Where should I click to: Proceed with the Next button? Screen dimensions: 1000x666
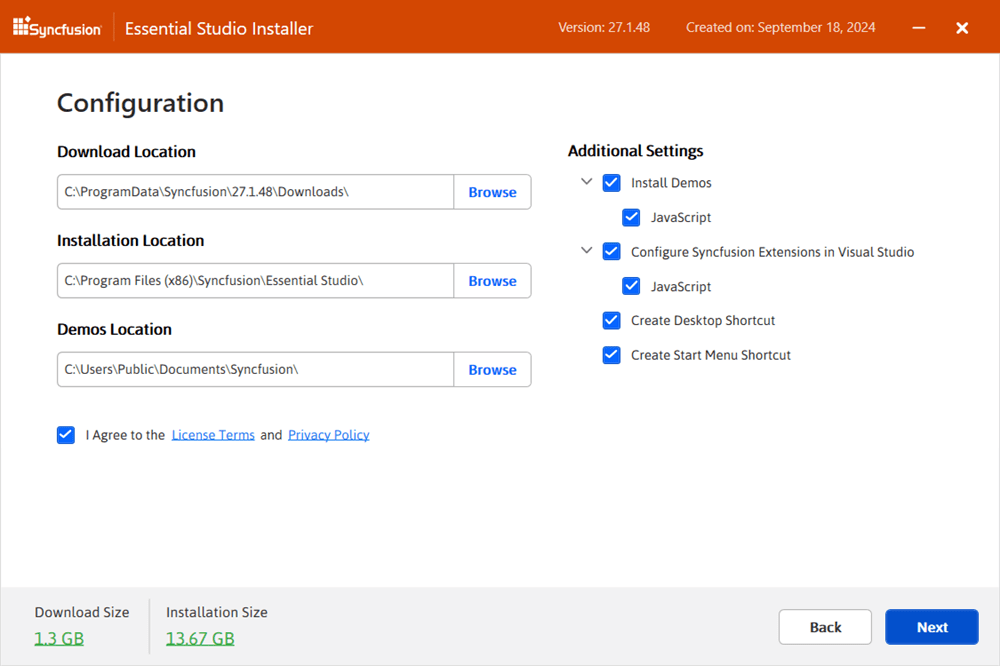[932, 627]
